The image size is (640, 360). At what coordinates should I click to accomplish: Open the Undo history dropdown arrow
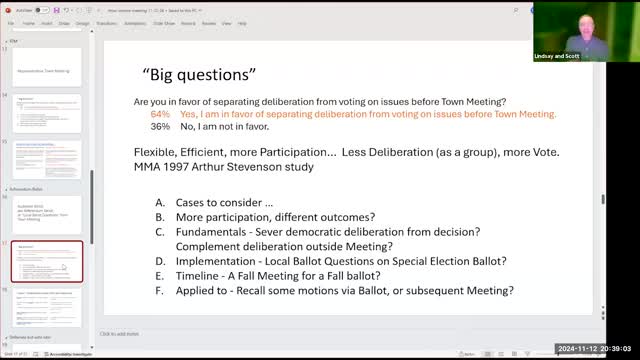pyautogui.click(x=72, y=10)
